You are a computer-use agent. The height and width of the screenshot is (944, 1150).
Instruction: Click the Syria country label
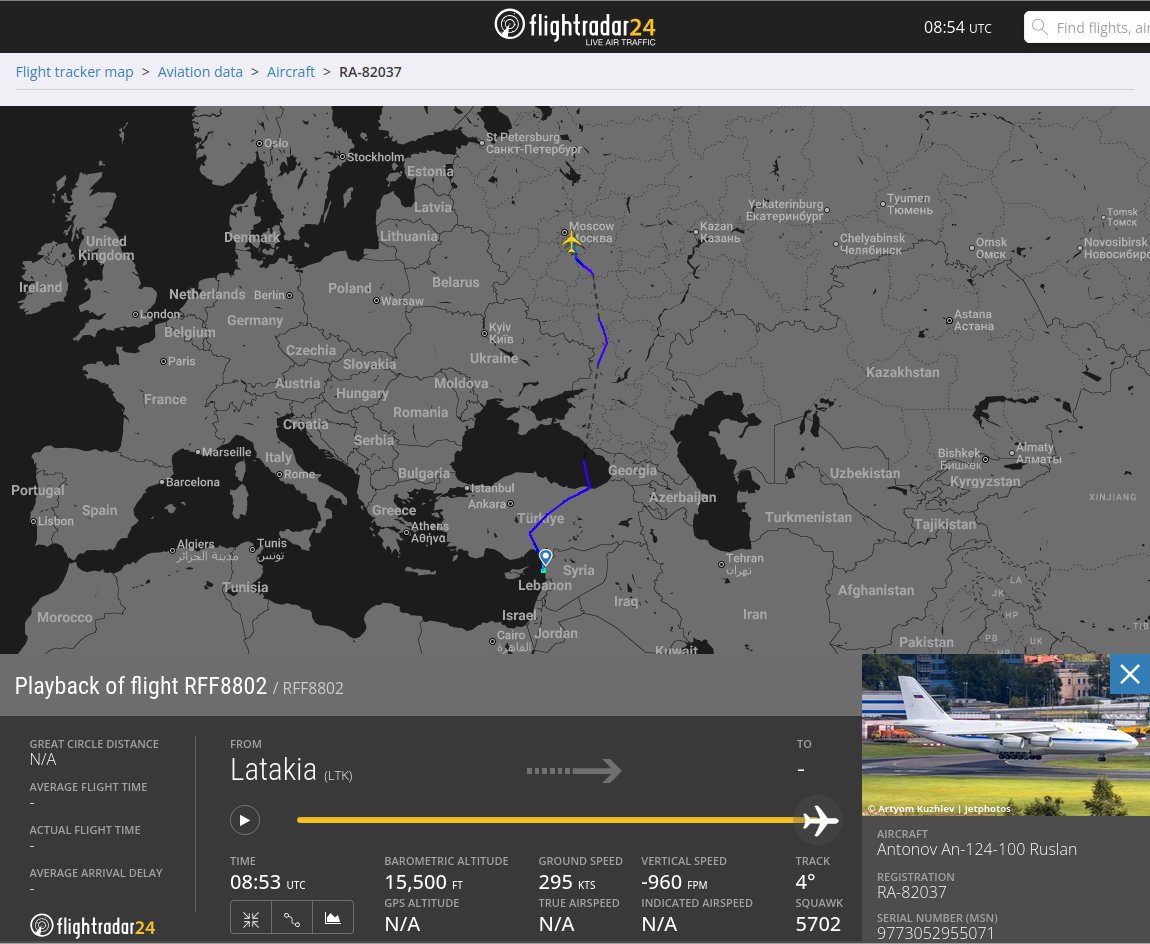click(x=578, y=570)
